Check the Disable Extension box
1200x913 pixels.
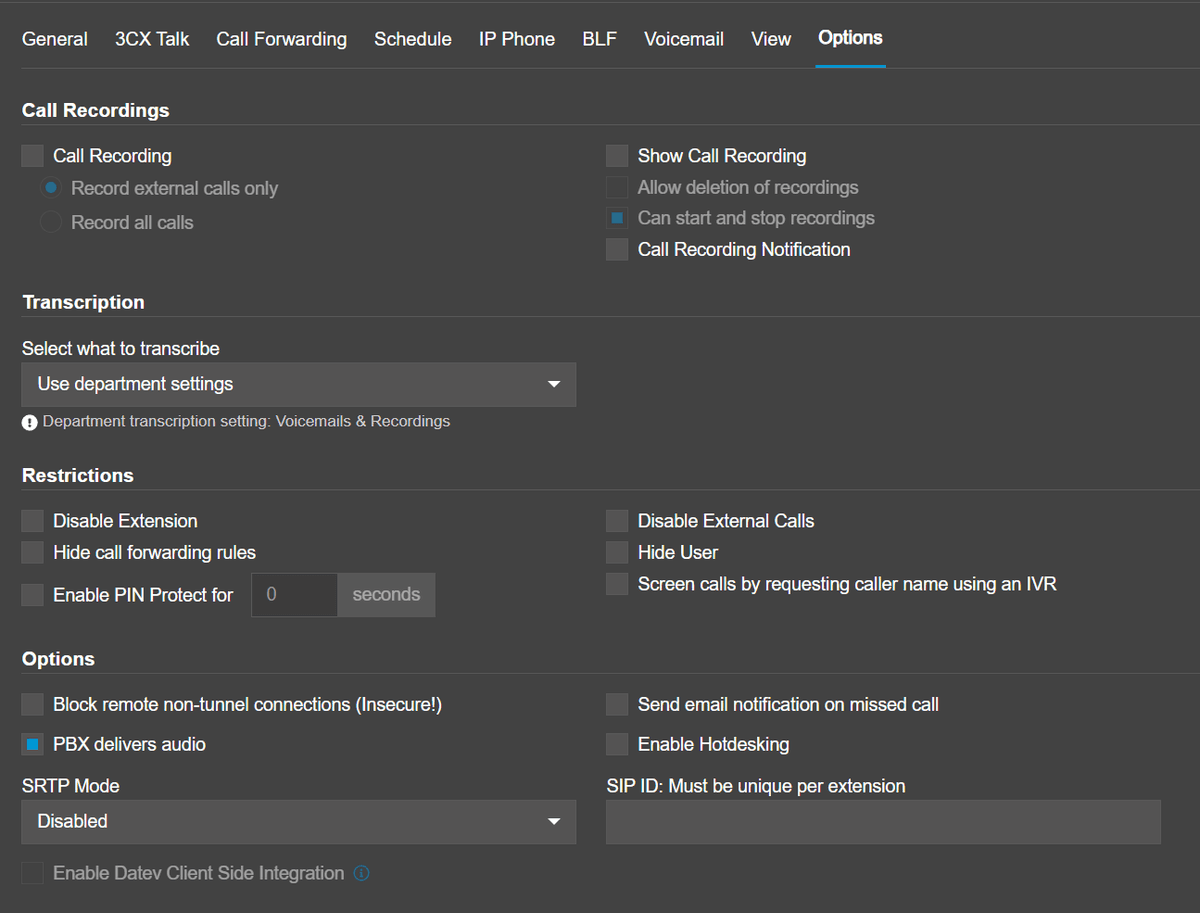click(x=33, y=521)
